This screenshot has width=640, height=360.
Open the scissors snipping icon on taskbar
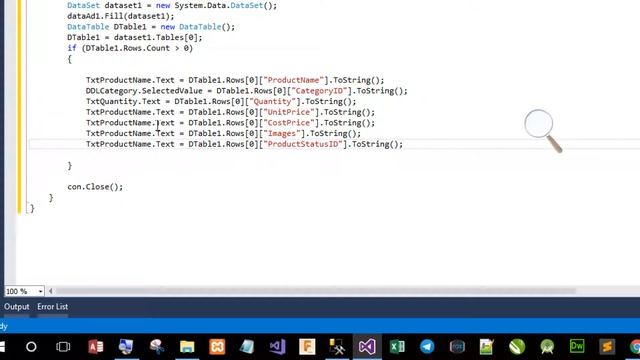click(157, 347)
